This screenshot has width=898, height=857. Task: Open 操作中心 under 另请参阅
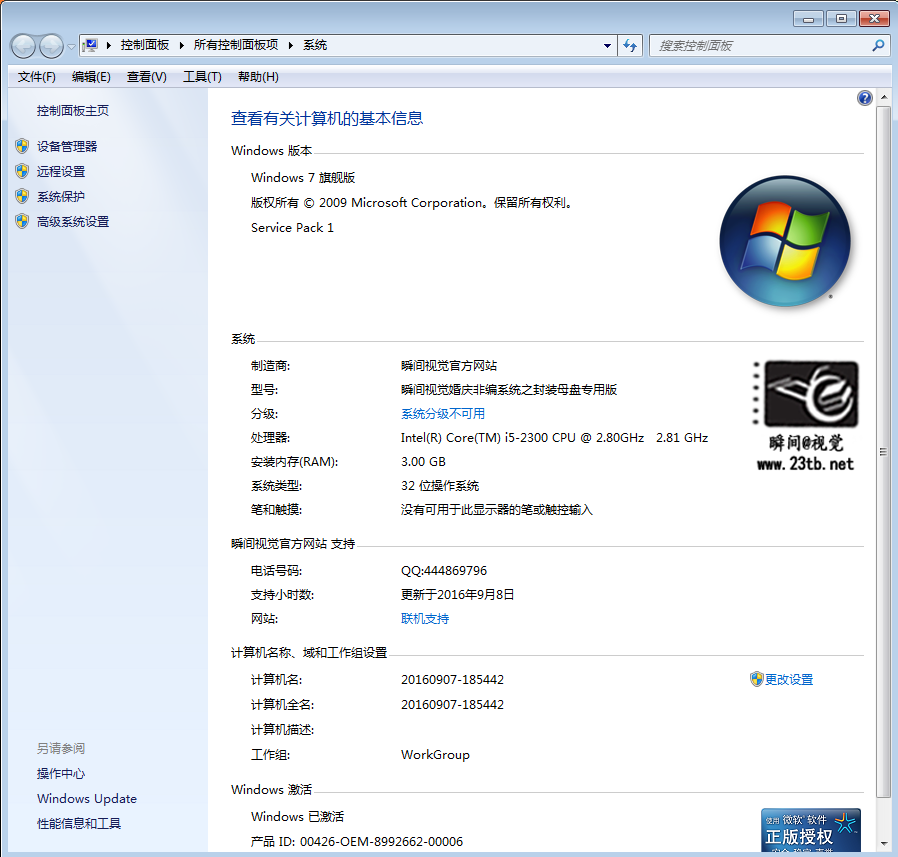tap(61, 774)
